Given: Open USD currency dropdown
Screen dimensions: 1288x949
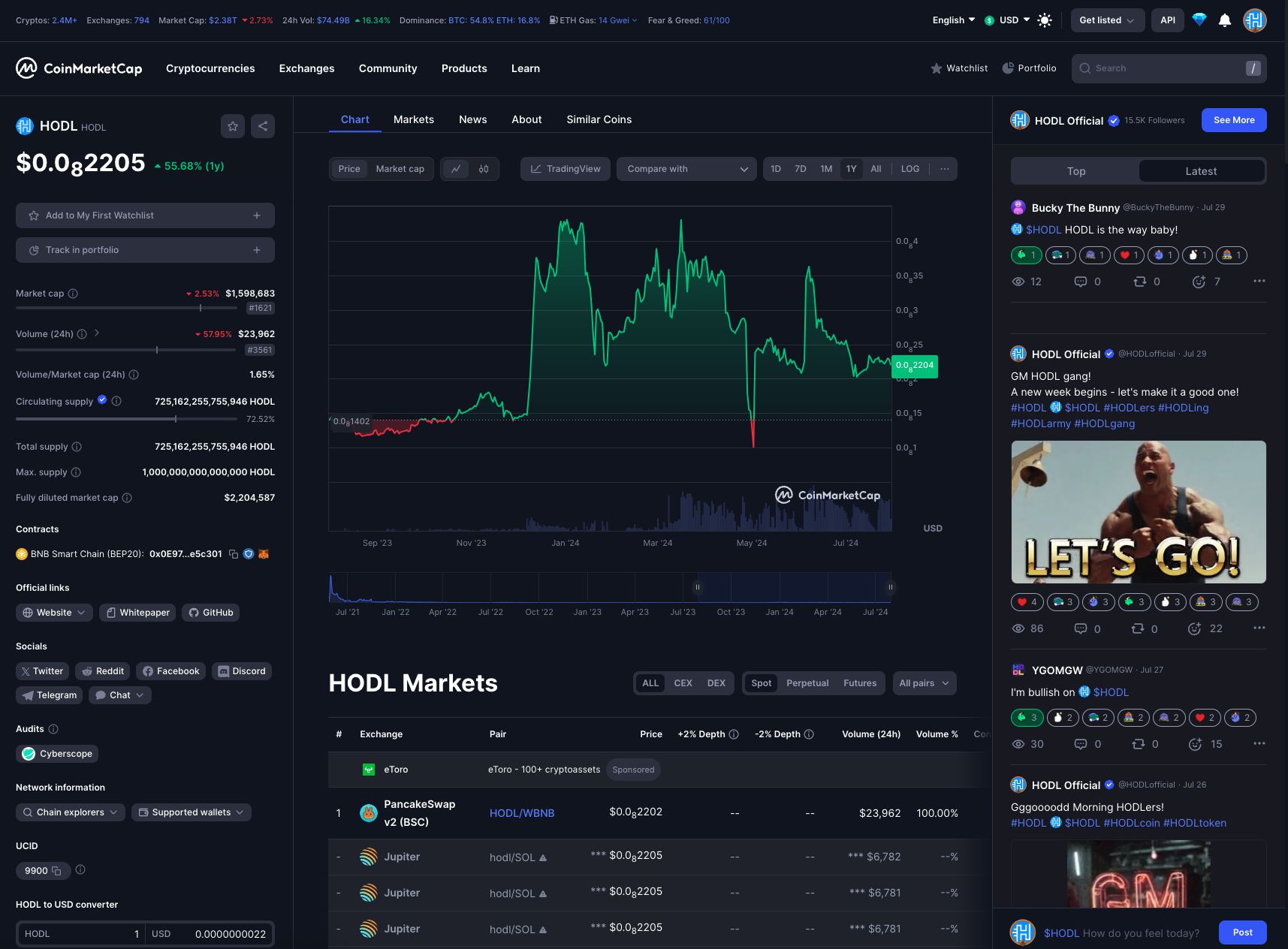Looking at the screenshot, I should click(1007, 20).
